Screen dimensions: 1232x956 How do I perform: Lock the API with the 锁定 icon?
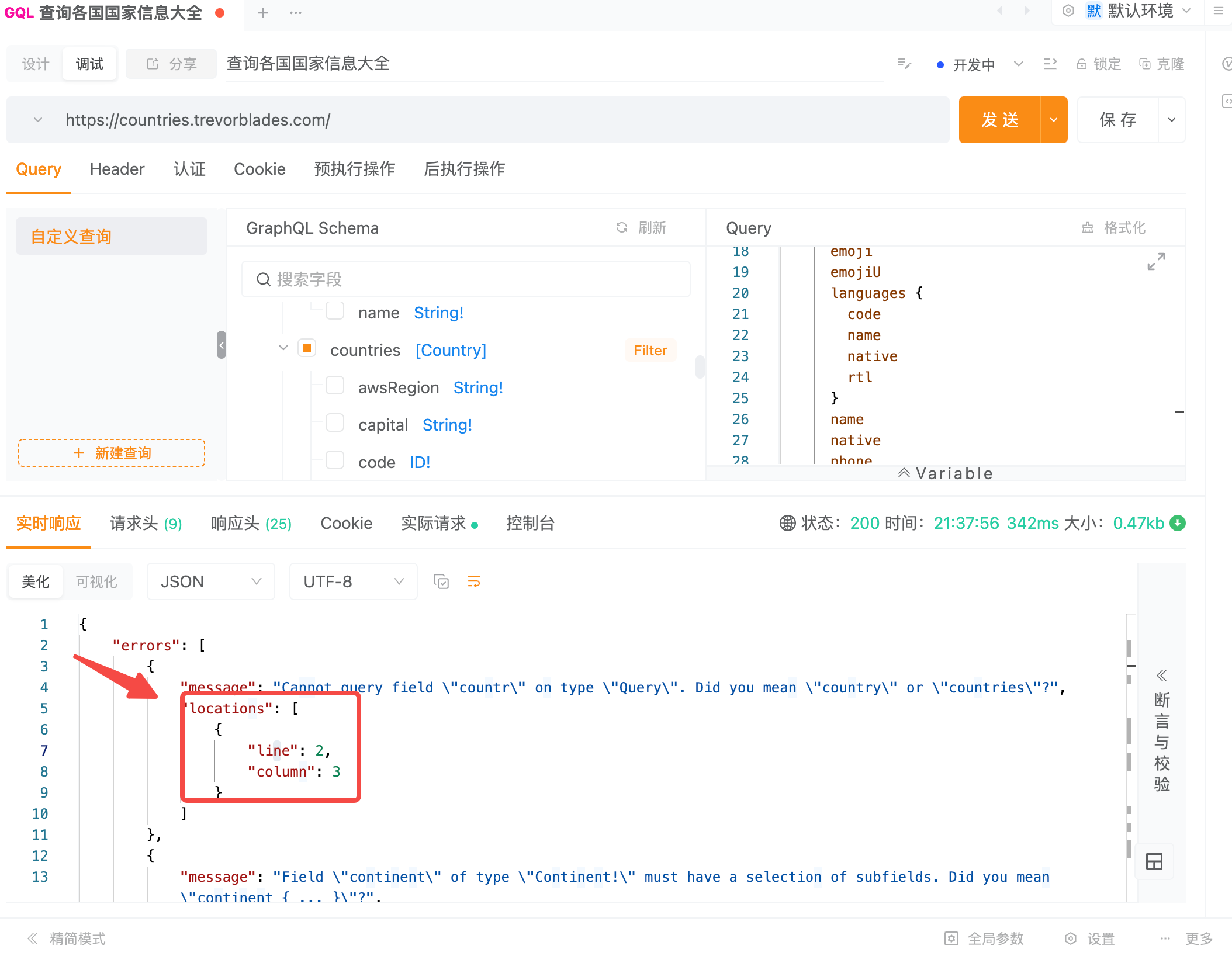point(1098,64)
